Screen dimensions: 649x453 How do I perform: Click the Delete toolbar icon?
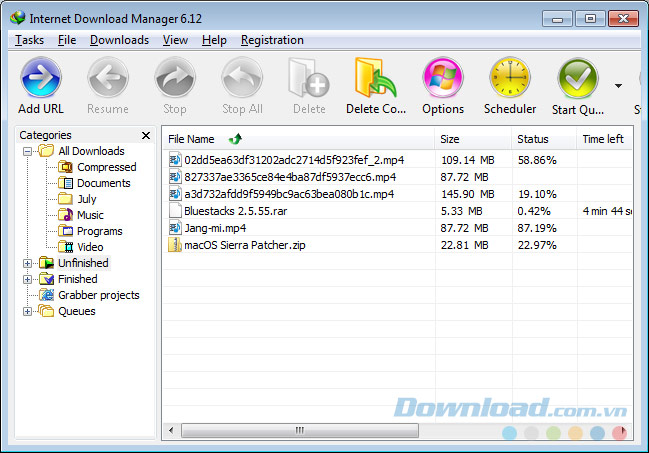(309, 78)
